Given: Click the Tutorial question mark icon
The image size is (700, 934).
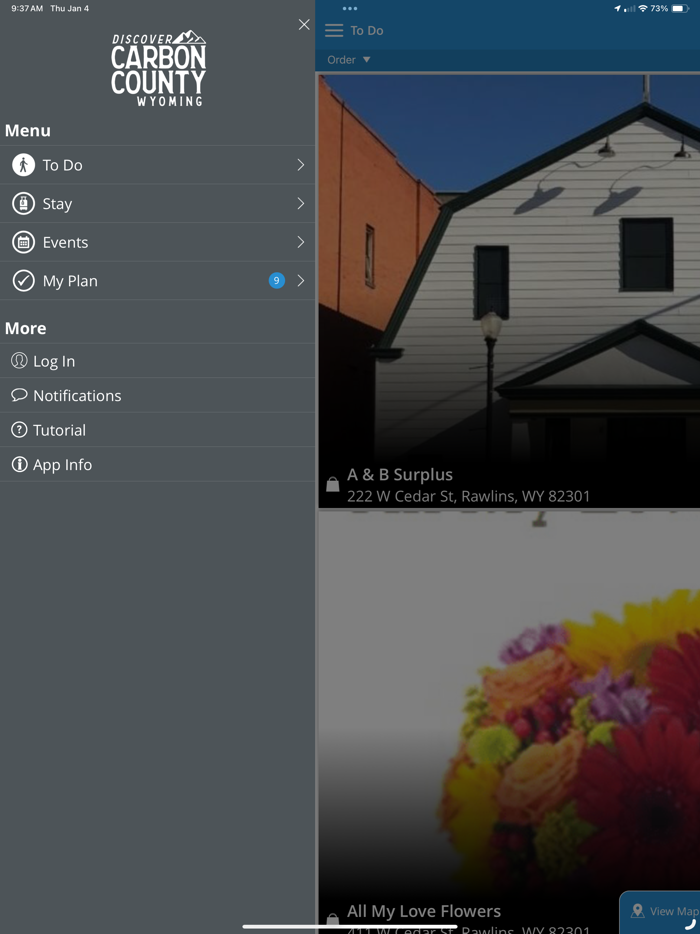Looking at the screenshot, I should (19, 429).
